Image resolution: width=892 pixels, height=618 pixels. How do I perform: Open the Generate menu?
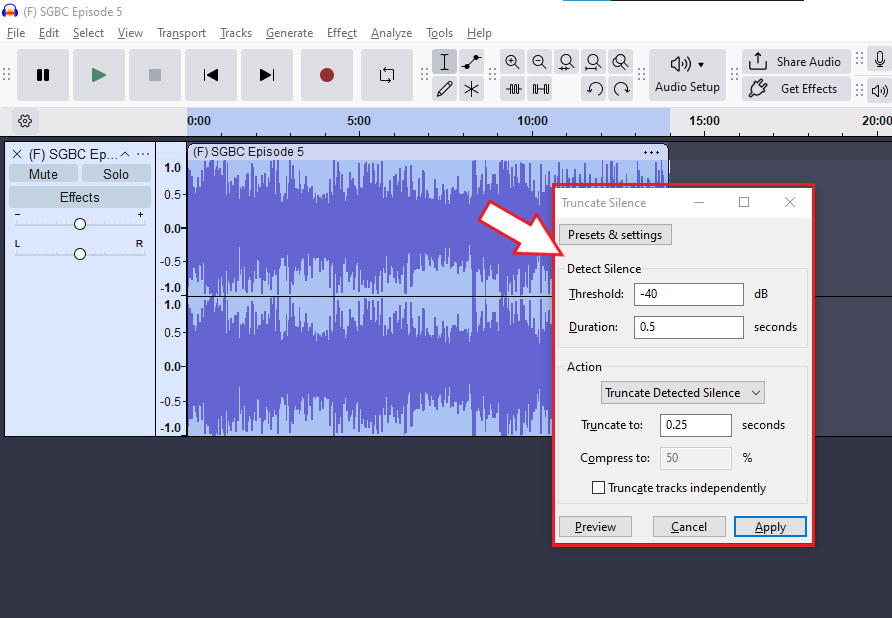coord(289,33)
